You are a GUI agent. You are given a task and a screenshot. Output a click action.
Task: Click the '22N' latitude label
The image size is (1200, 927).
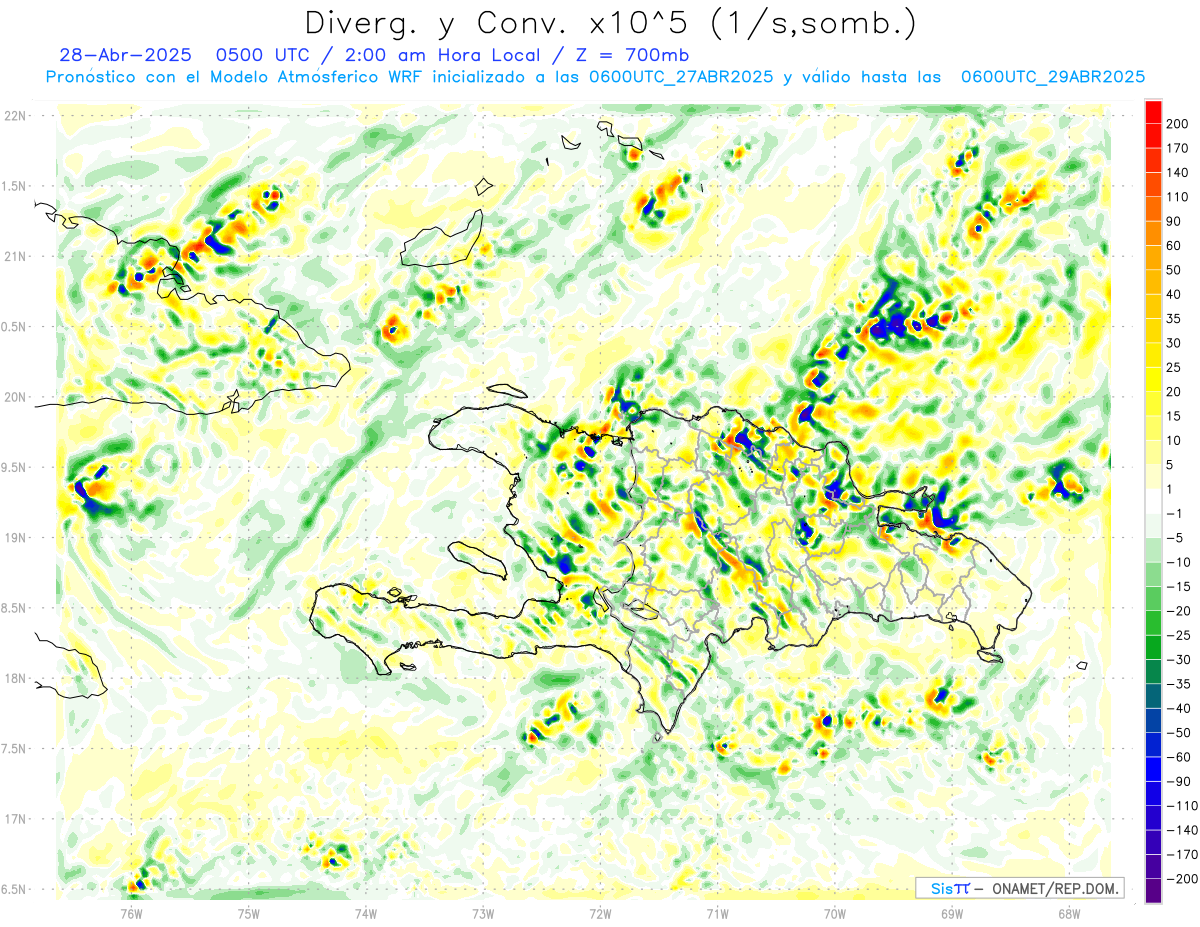[16, 115]
